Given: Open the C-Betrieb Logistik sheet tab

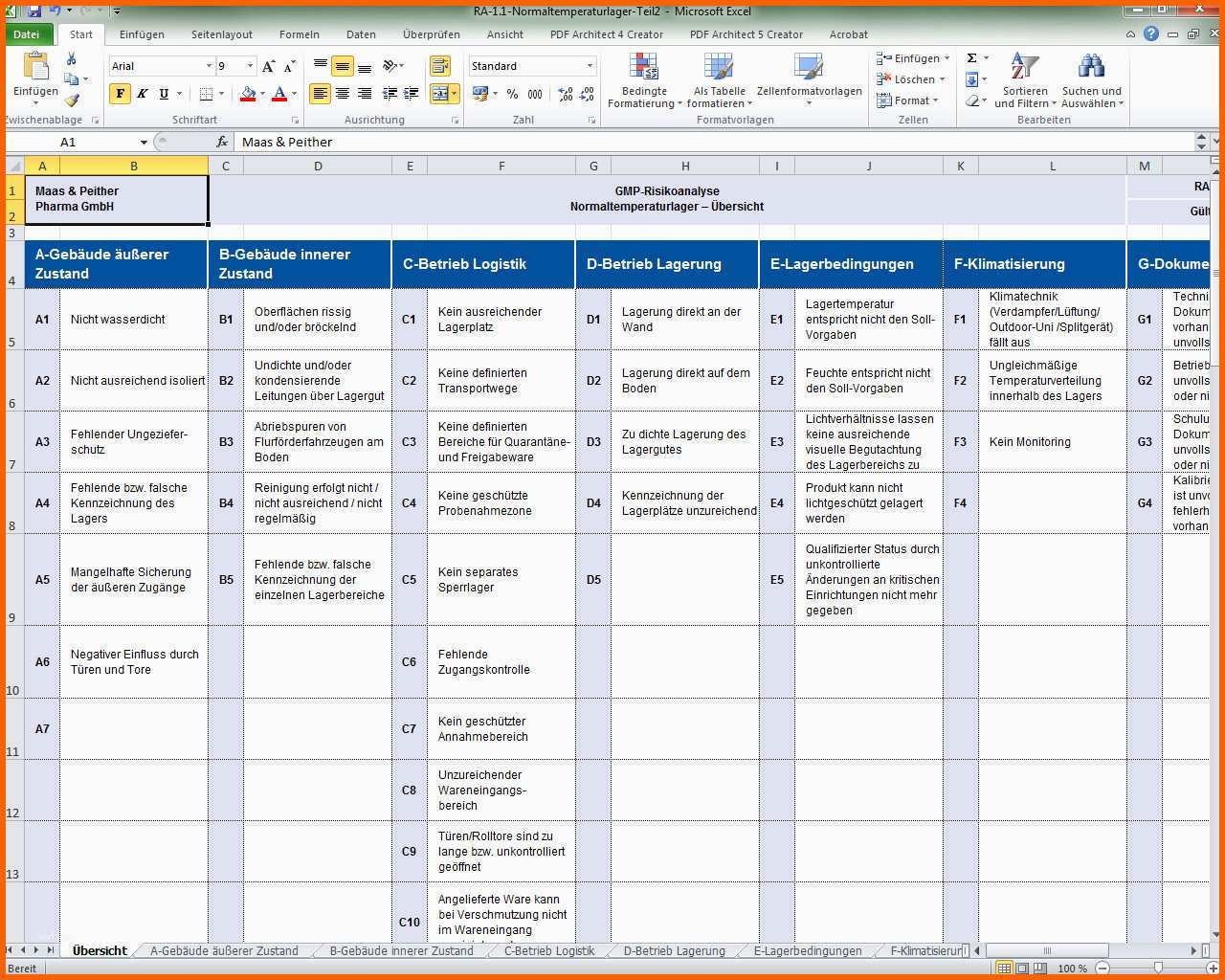Looking at the screenshot, I should coord(549,950).
